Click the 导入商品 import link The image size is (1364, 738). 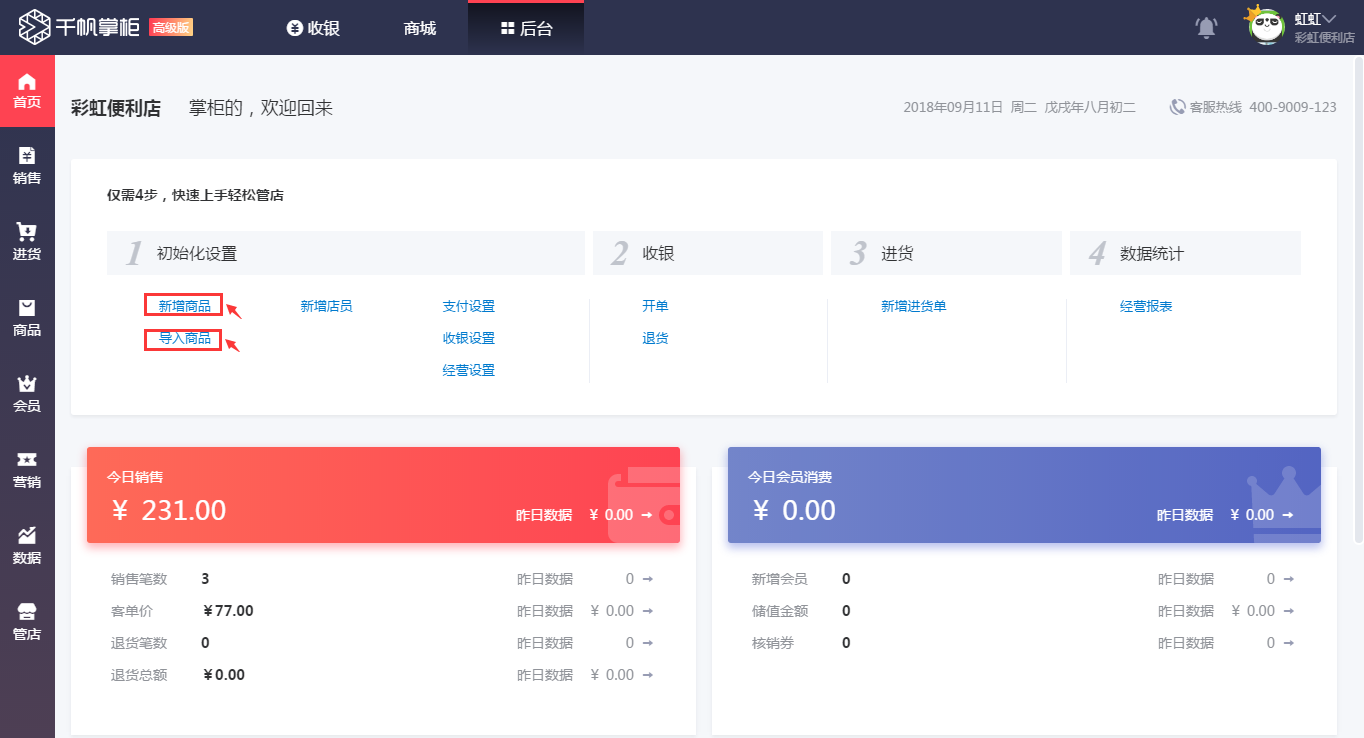click(182, 339)
